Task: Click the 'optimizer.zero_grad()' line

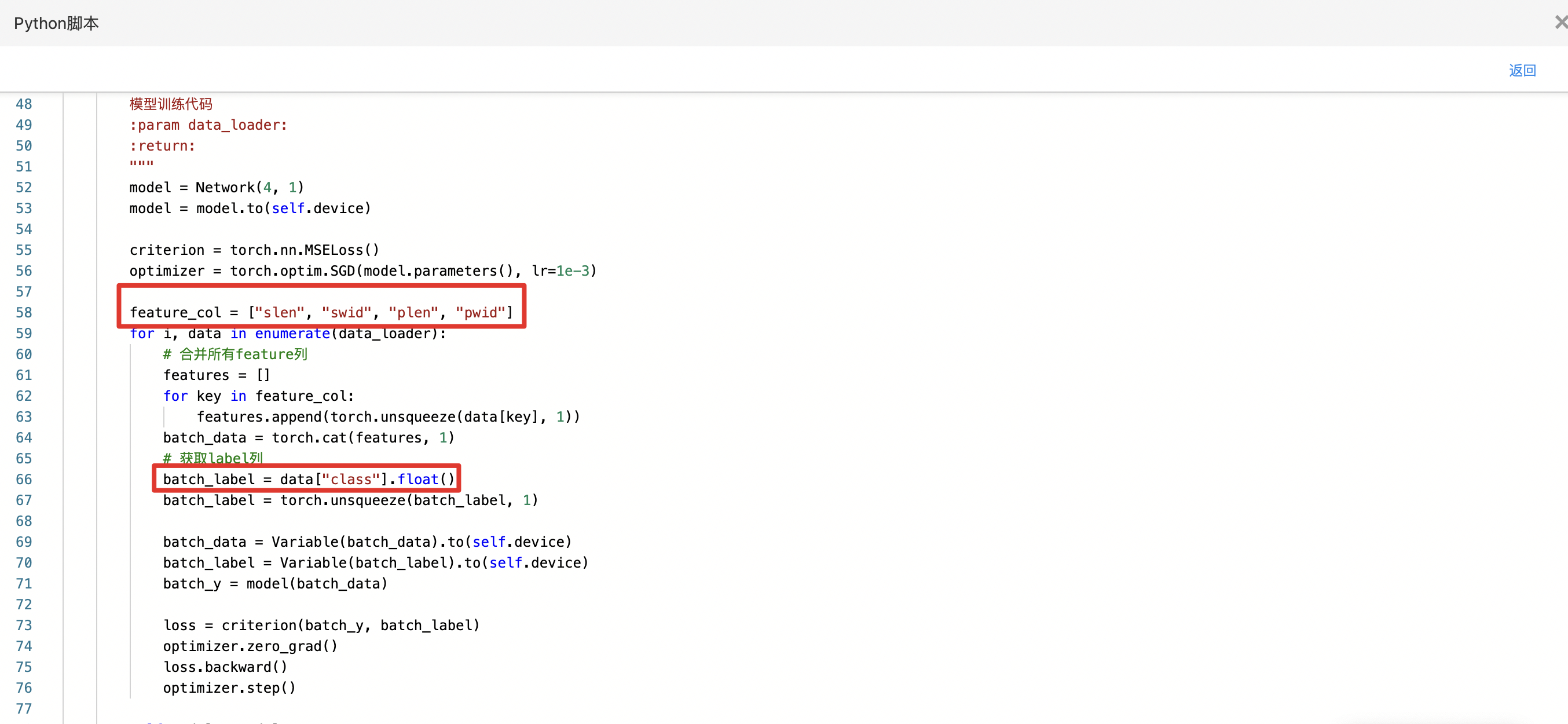Action: tap(250, 646)
